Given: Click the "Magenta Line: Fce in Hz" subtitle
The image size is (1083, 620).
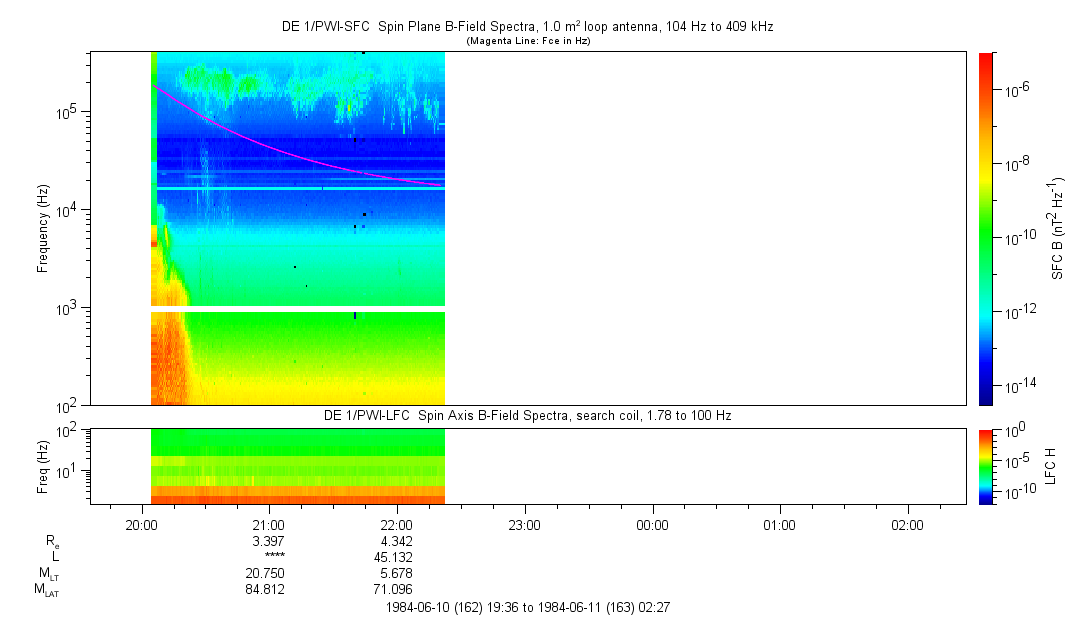Looking at the screenshot, I should click(x=527, y=41).
